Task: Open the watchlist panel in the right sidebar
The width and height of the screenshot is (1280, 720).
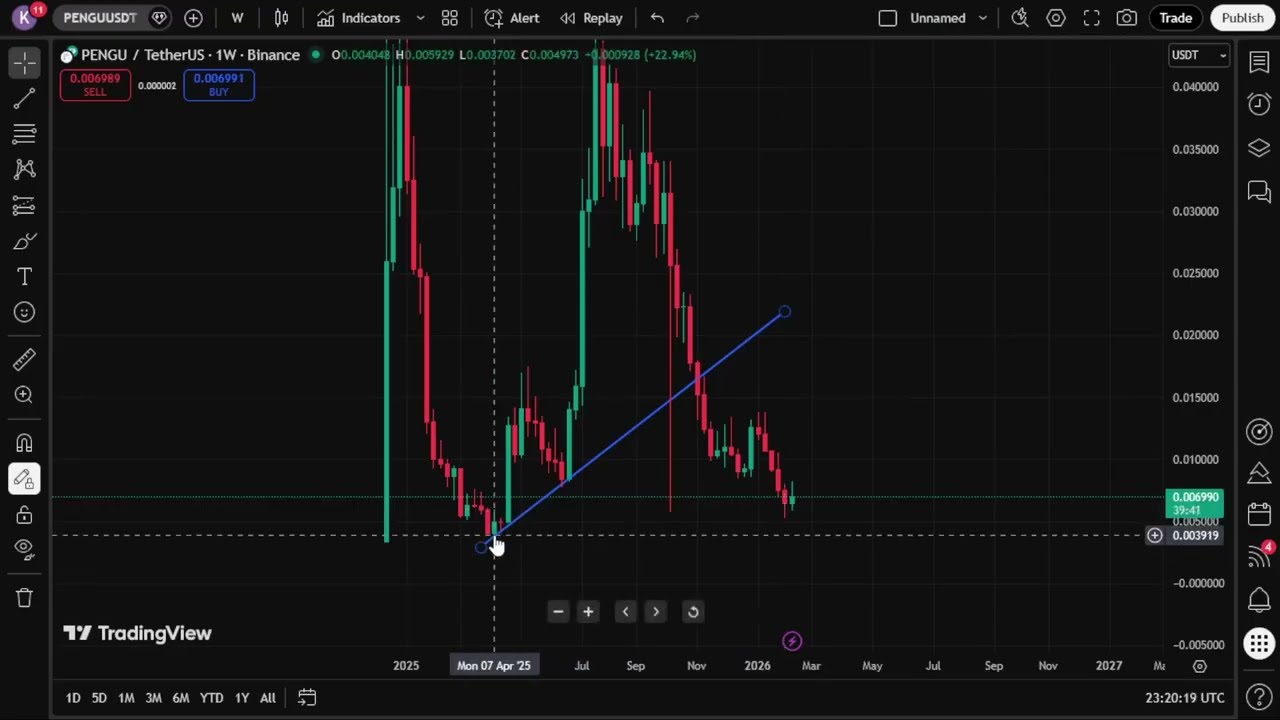Action: click(1259, 62)
